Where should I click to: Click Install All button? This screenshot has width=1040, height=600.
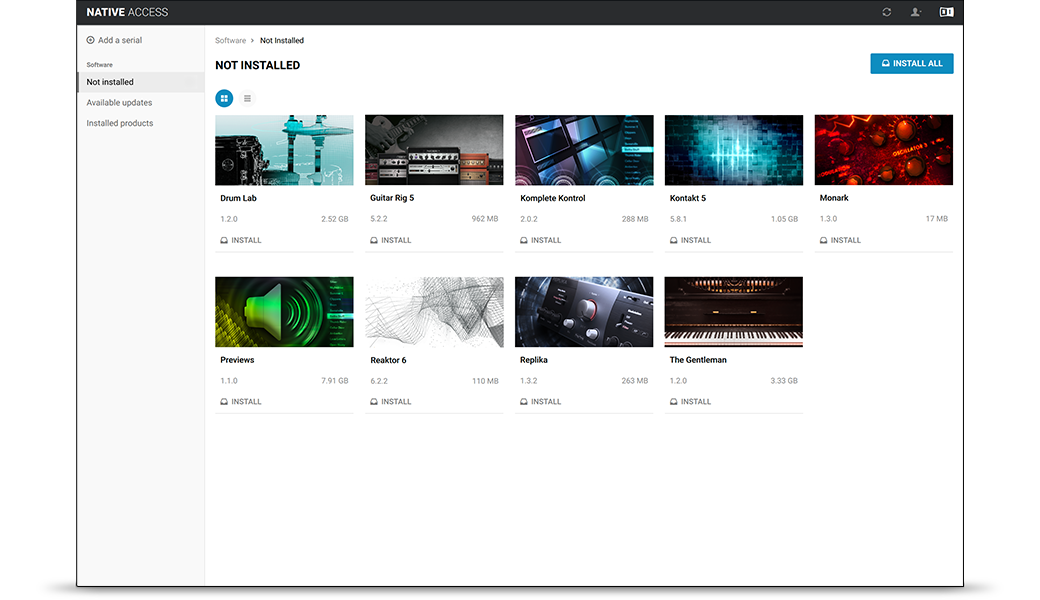pyautogui.click(x=911, y=64)
